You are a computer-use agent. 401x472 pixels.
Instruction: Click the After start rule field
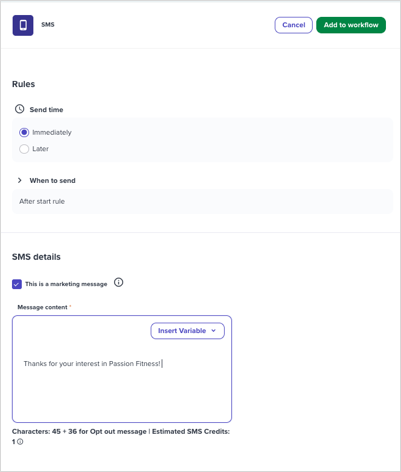click(203, 201)
